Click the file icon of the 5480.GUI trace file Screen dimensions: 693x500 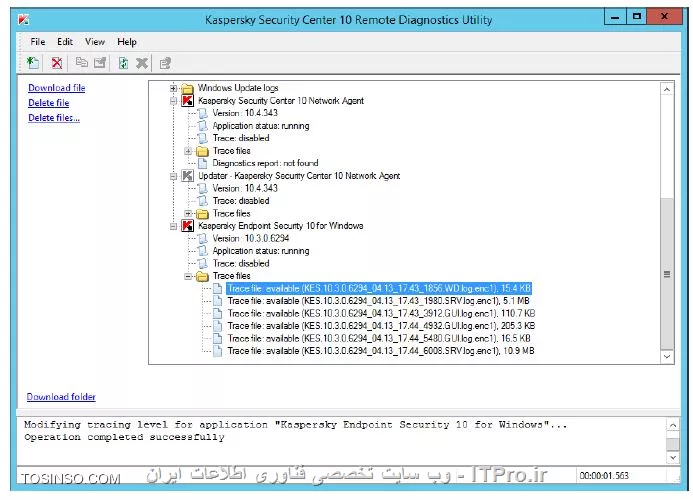click(x=217, y=339)
